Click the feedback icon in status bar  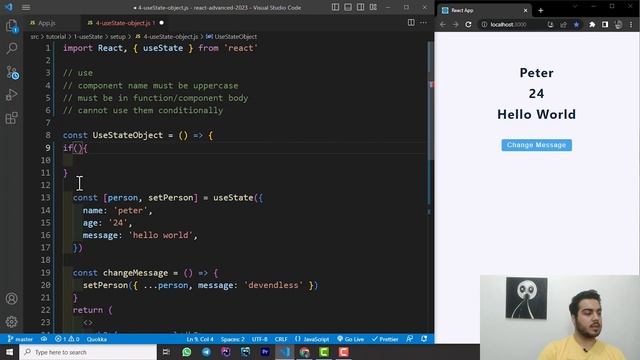click(409, 339)
